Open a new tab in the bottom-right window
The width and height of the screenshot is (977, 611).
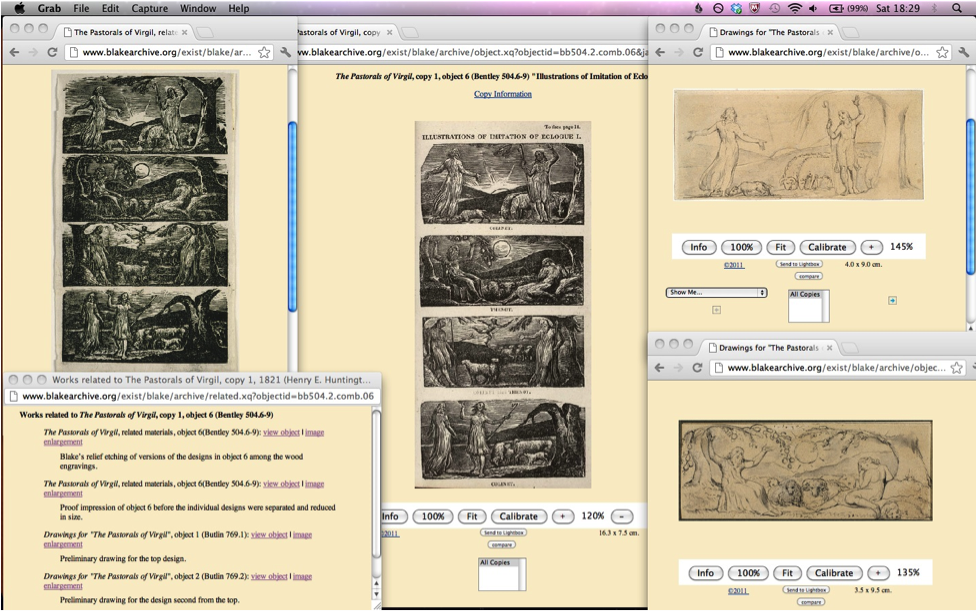point(850,348)
